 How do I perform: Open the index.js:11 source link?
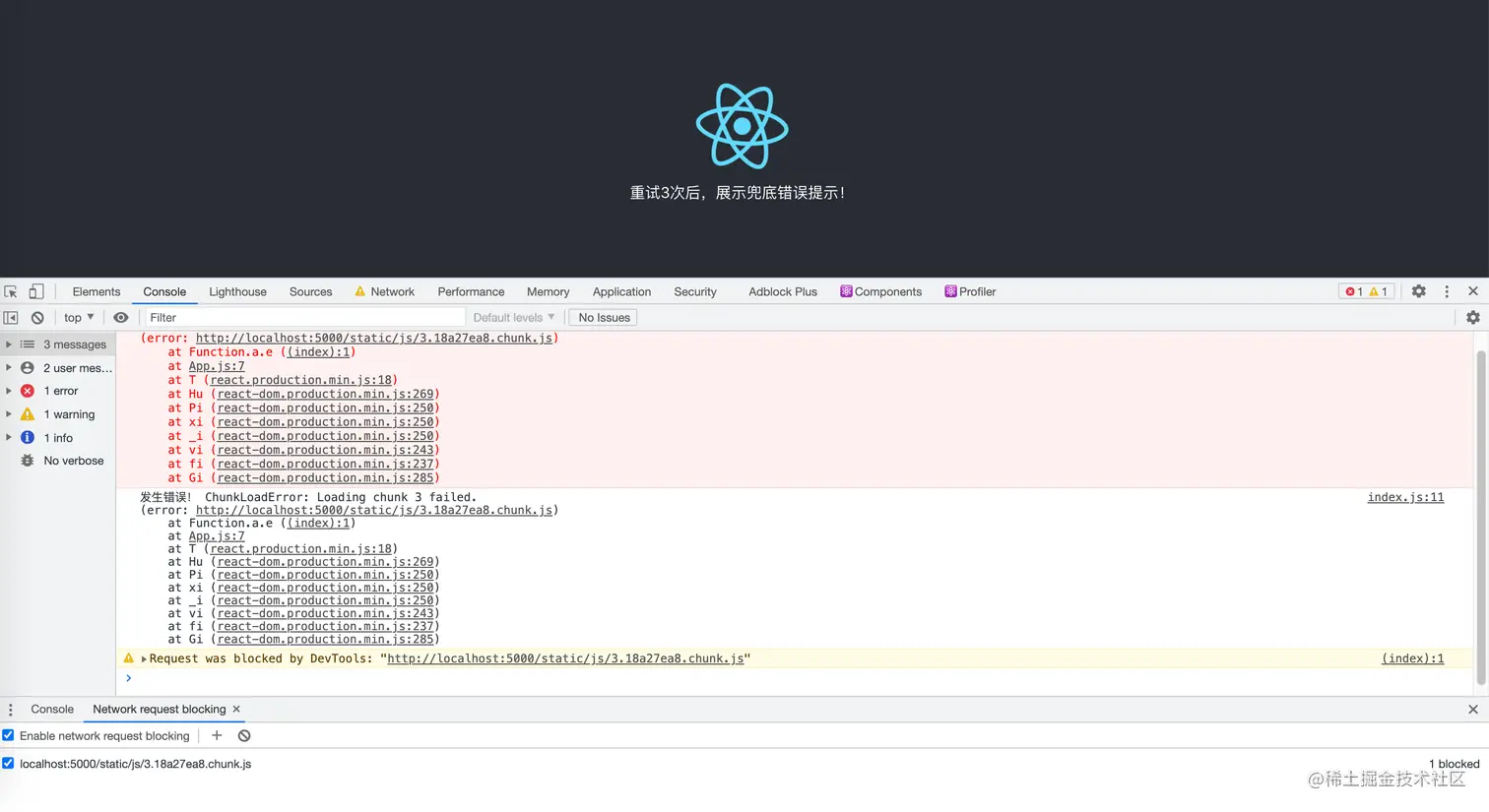click(x=1405, y=497)
